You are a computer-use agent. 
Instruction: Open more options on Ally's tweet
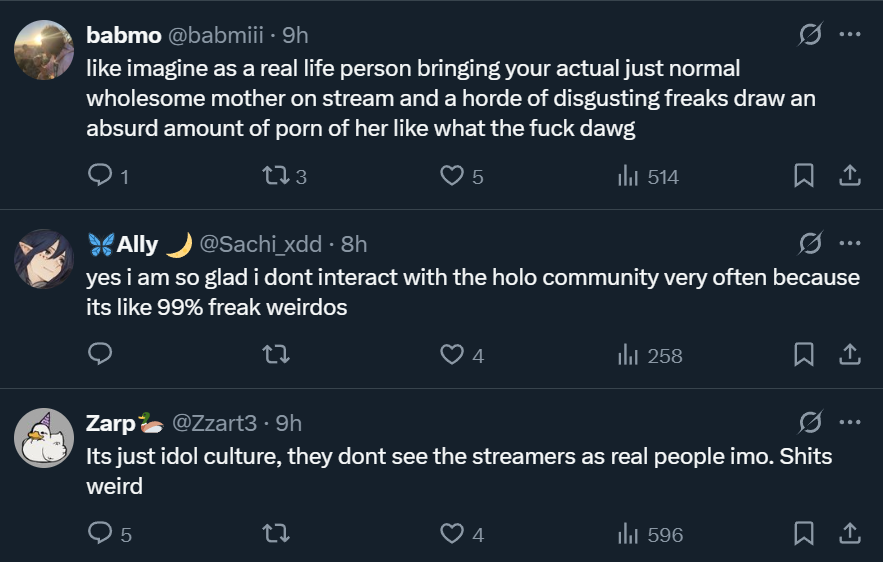[x=849, y=243]
